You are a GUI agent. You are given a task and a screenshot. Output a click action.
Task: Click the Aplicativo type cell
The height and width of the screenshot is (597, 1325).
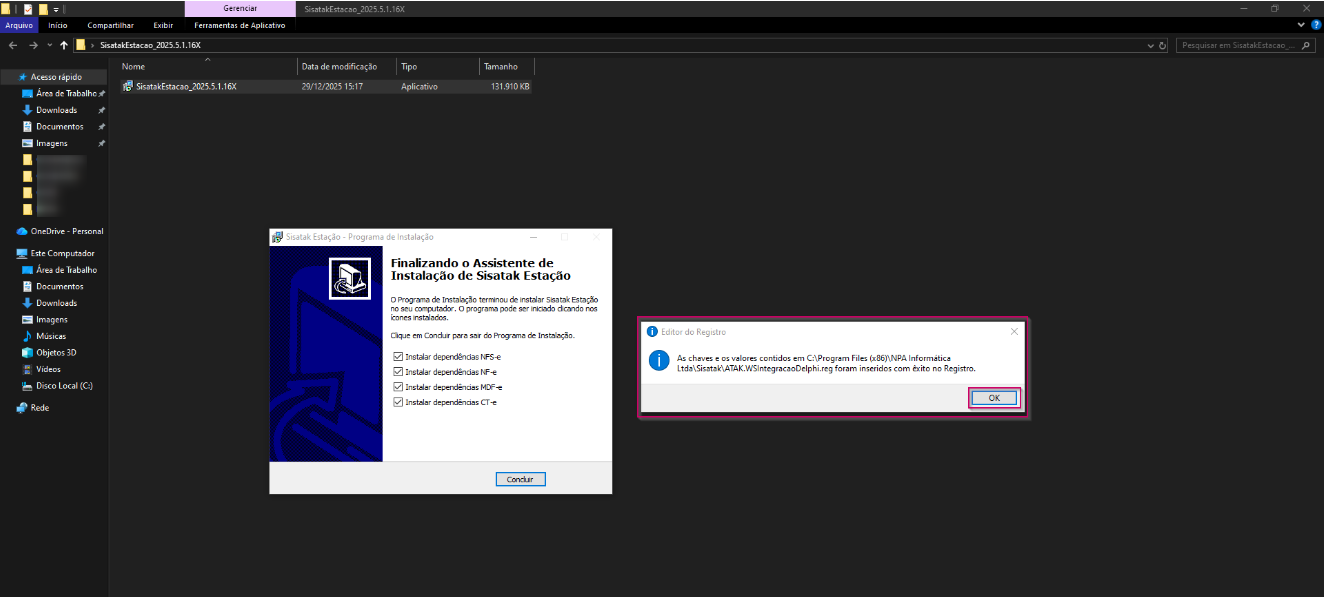pyautogui.click(x=419, y=86)
